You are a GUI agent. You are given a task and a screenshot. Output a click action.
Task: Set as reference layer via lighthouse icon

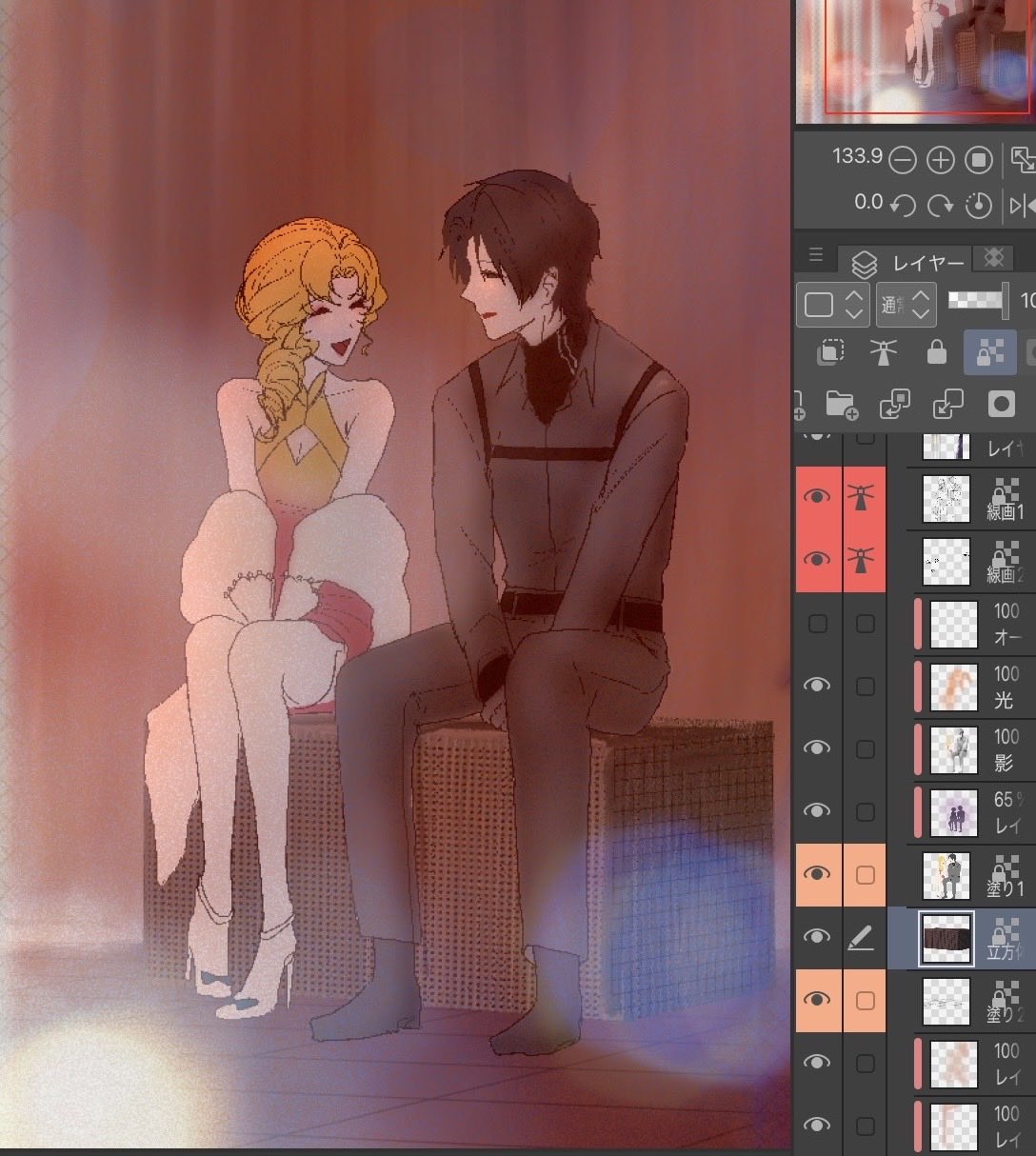click(884, 353)
